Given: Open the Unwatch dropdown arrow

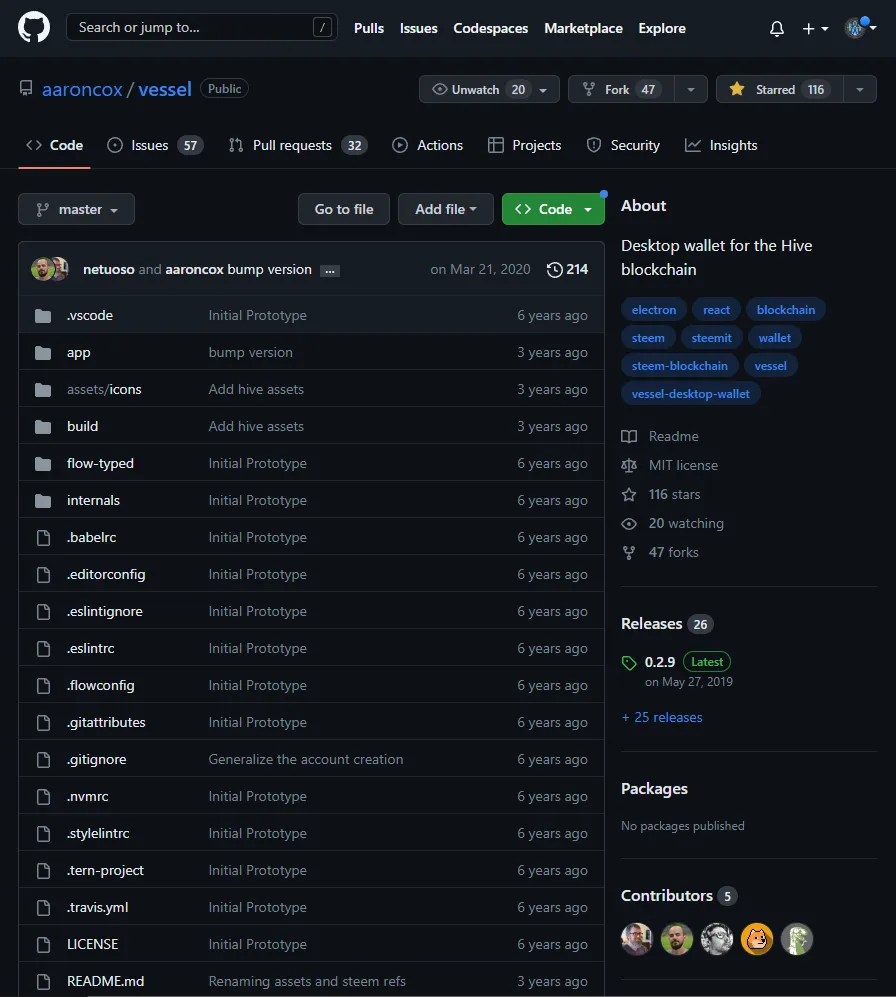Looking at the screenshot, I should [544, 90].
